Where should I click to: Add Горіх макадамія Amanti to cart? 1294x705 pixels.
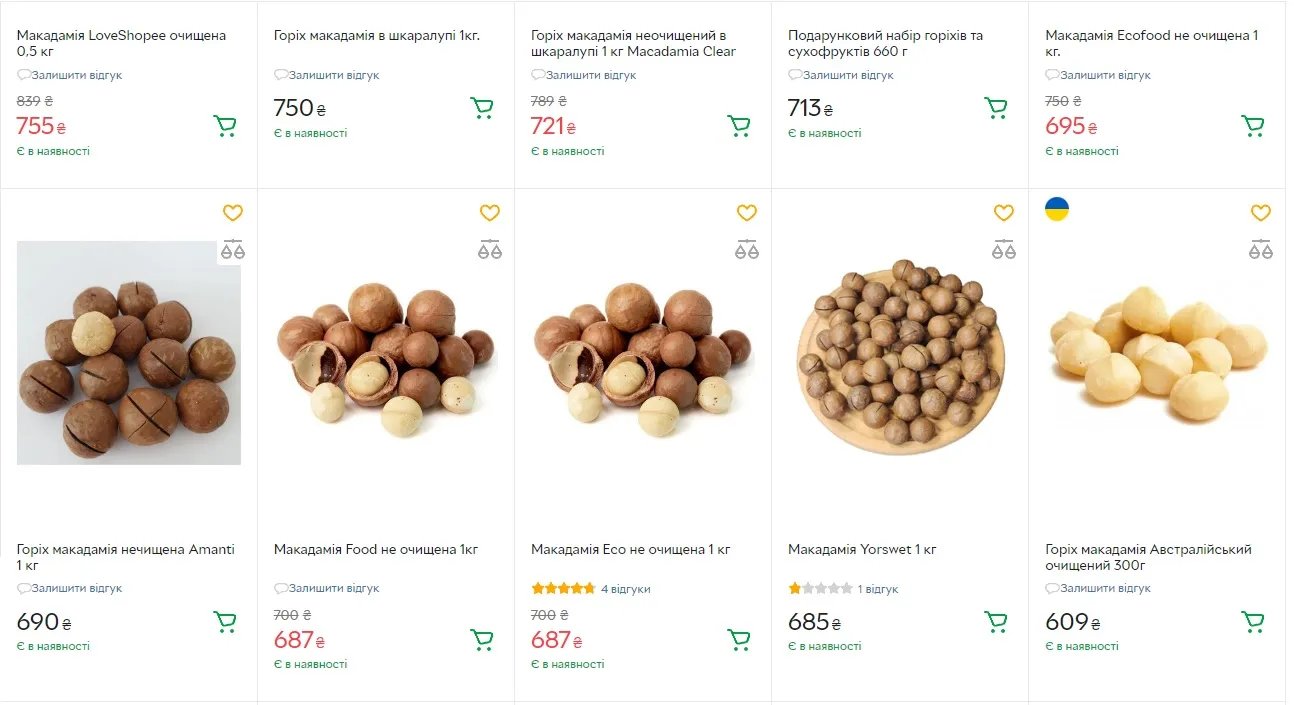click(x=225, y=622)
